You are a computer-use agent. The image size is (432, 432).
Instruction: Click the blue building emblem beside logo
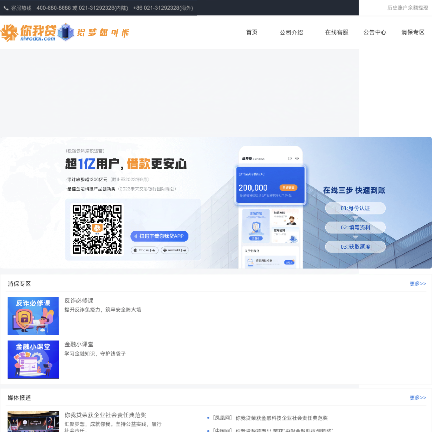click(66, 32)
